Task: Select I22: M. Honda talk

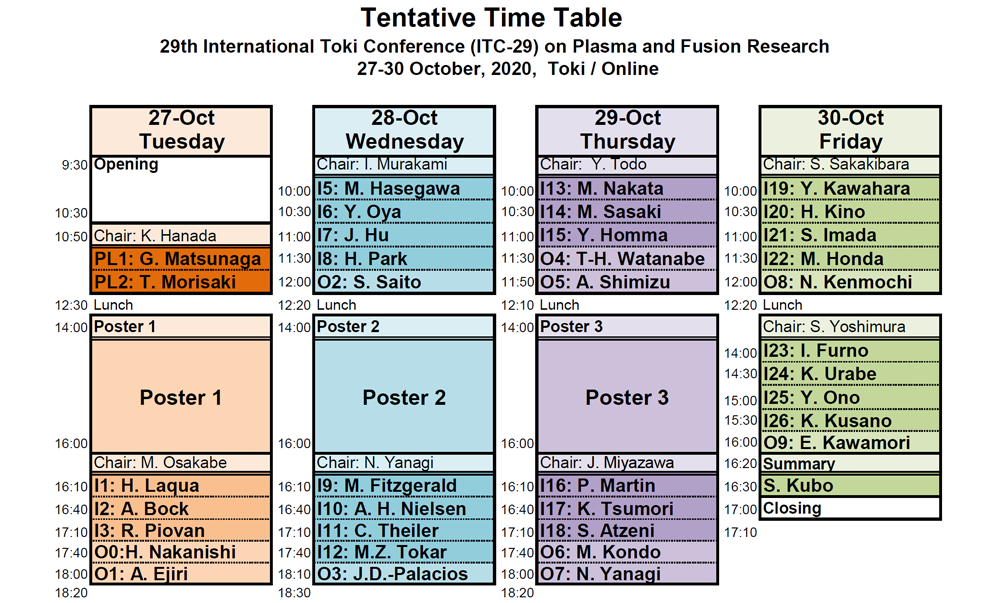Action: (850, 259)
